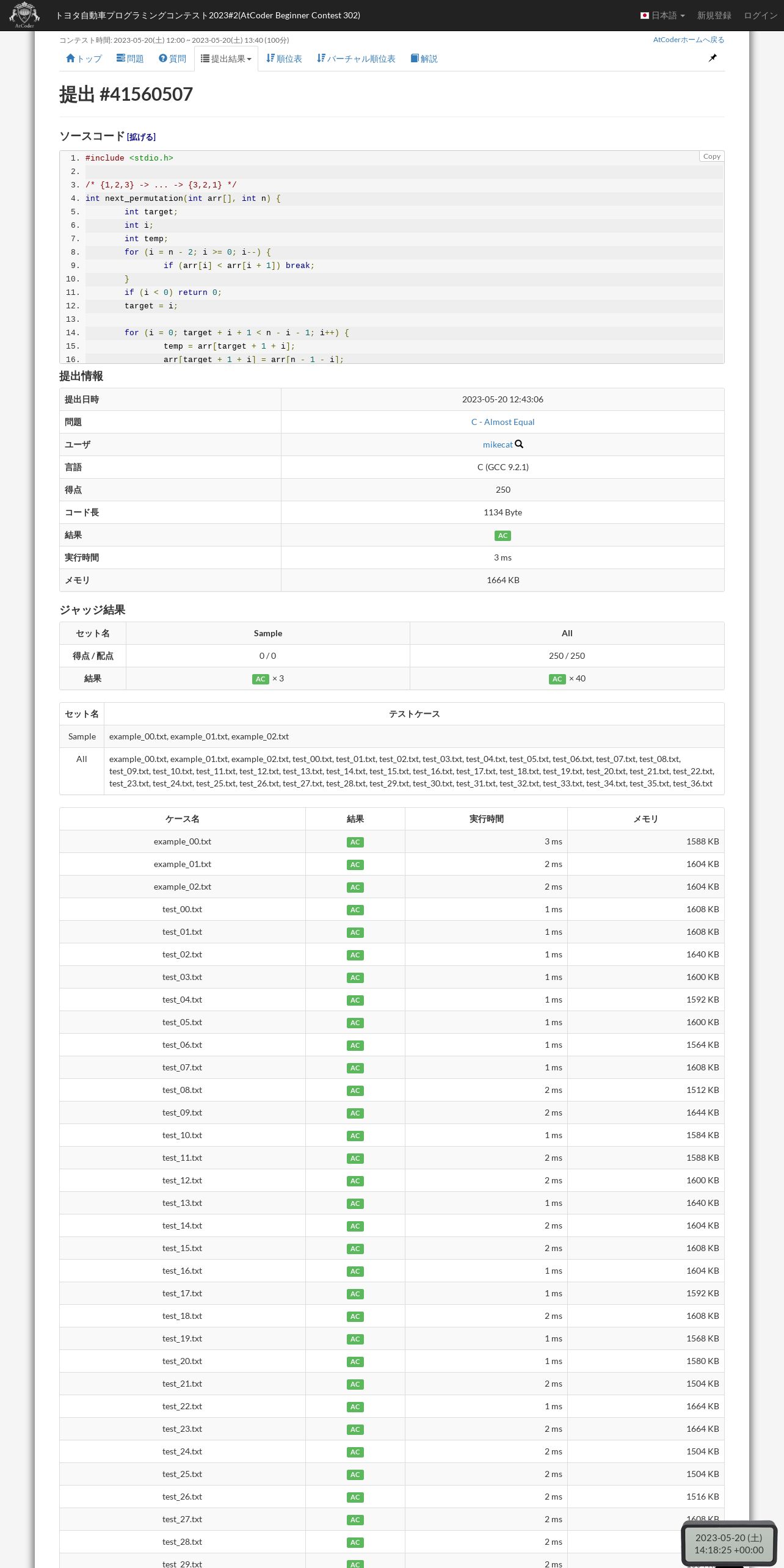The image size is (784, 1568).
Task: Click the AC × 40 All result
Action: click(x=567, y=678)
